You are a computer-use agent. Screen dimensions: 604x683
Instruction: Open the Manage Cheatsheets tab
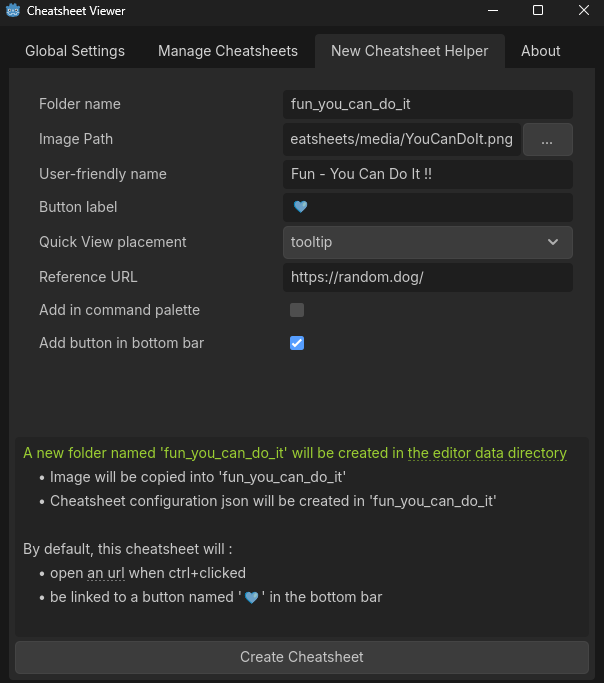pyautogui.click(x=228, y=51)
